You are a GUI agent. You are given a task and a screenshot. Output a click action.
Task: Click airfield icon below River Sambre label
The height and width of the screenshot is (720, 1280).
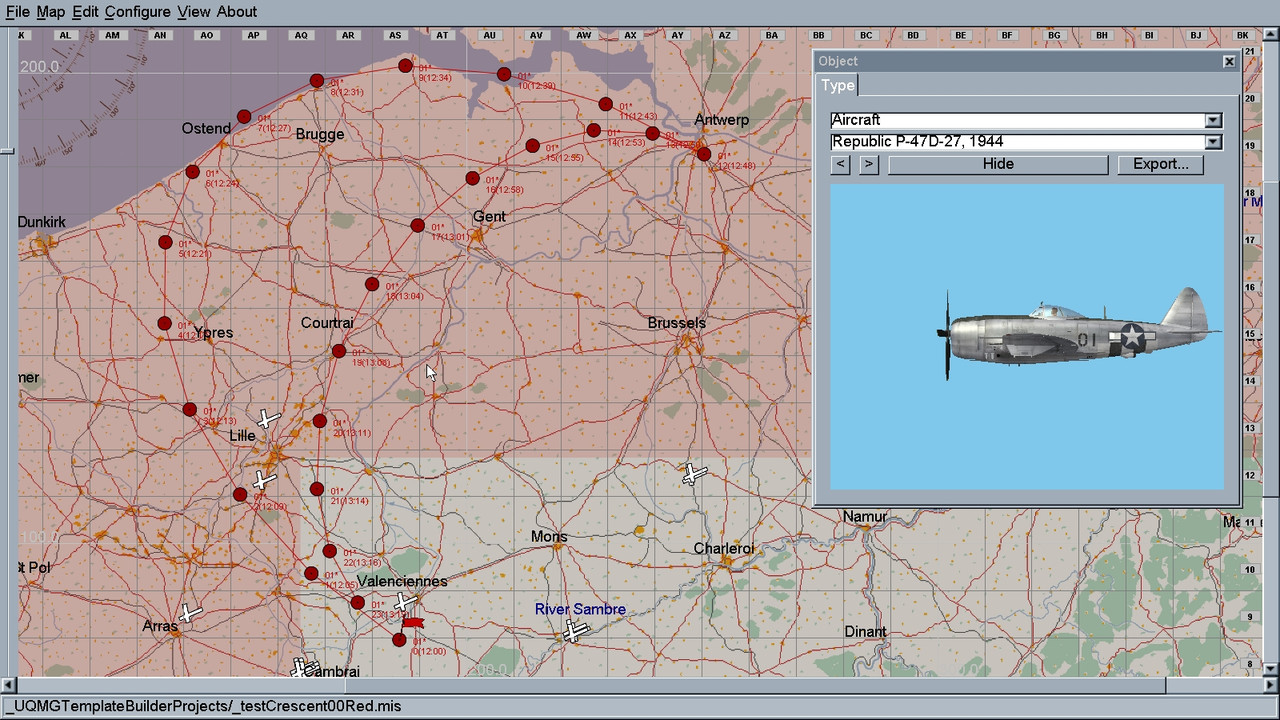coord(573,631)
